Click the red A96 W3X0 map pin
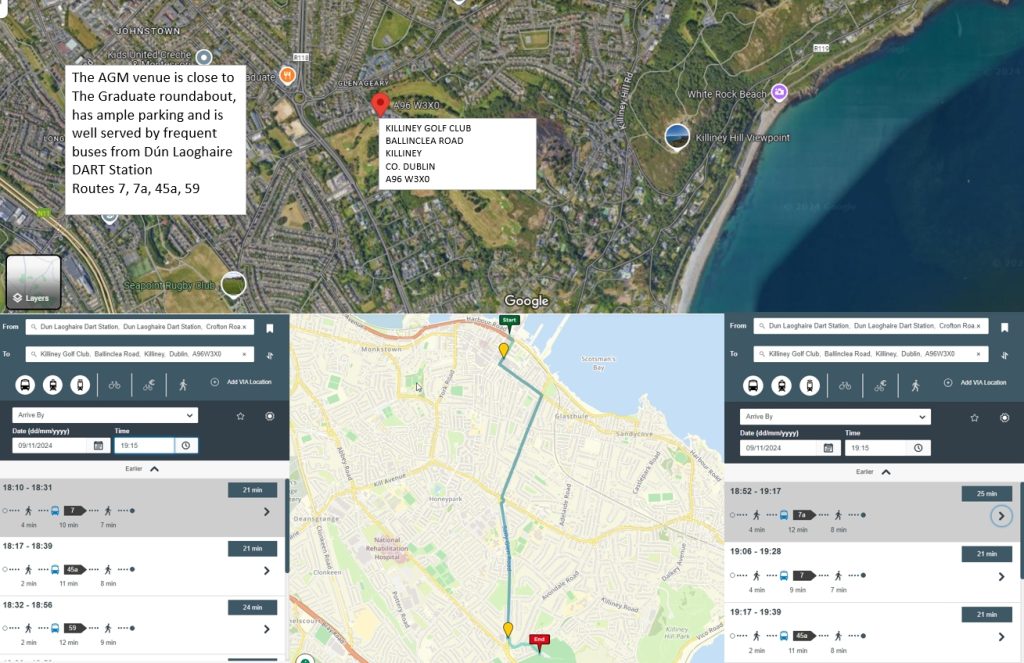 (380, 105)
